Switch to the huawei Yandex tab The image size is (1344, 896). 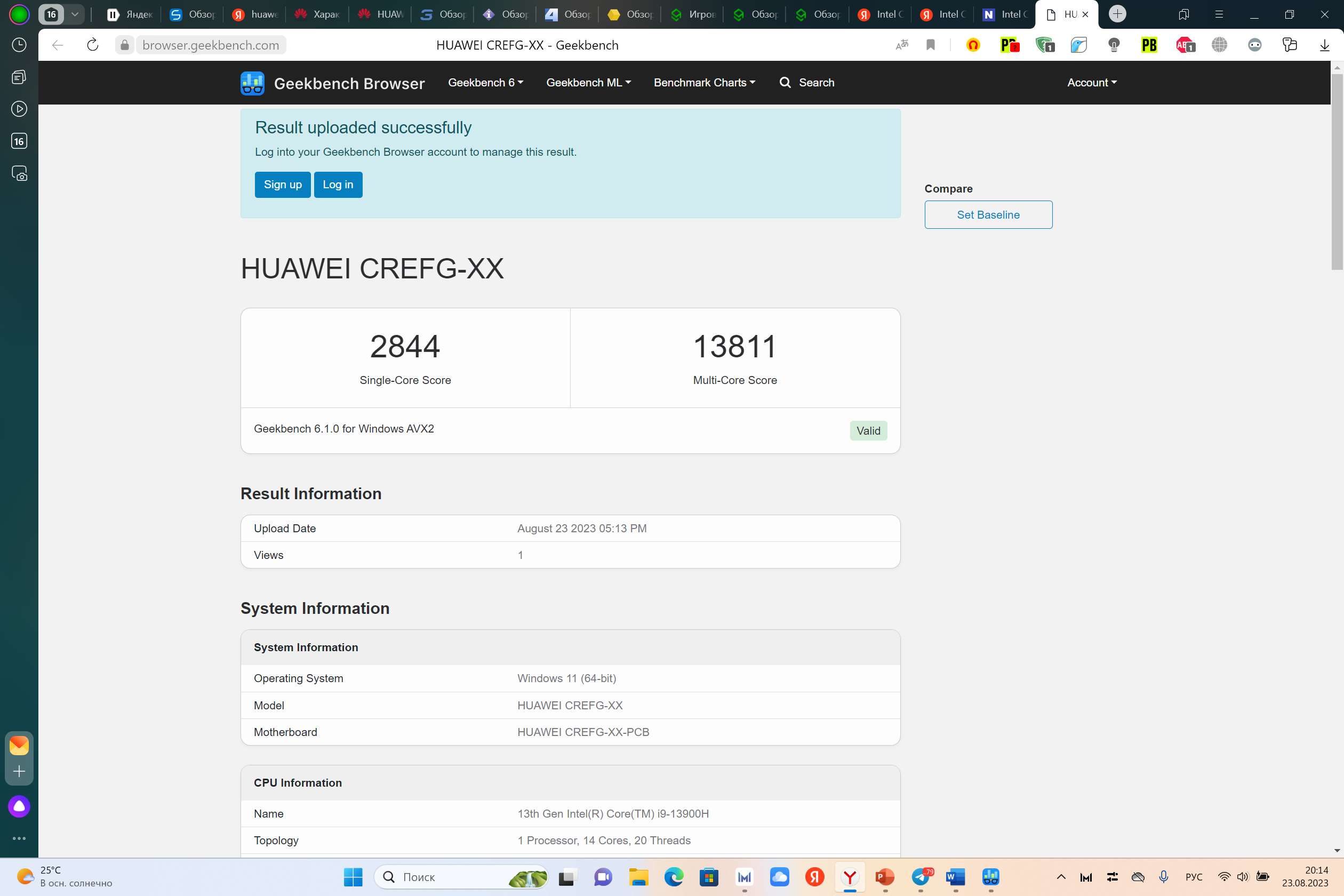[x=255, y=14]
